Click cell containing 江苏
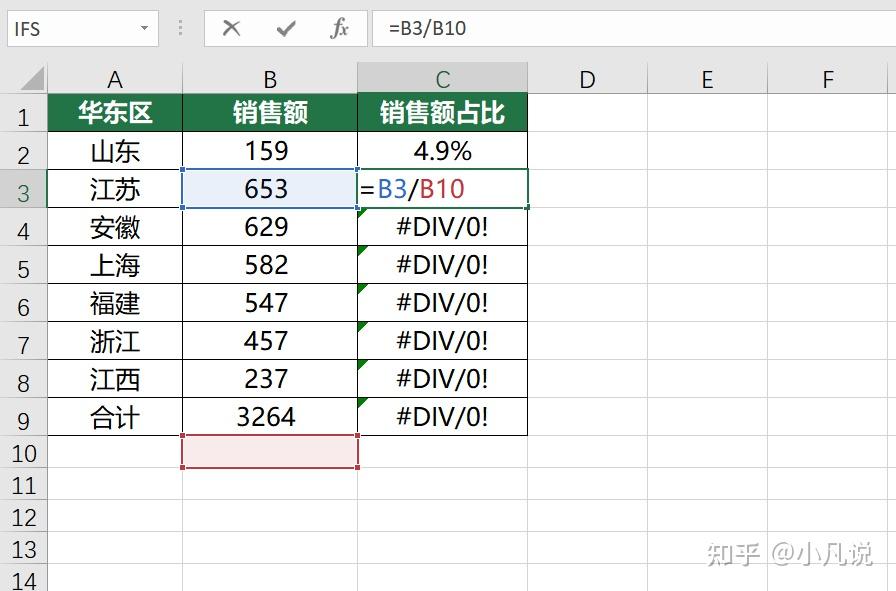Screen dimensions: 896x591 pyautogui.click(x=115, y=189)
